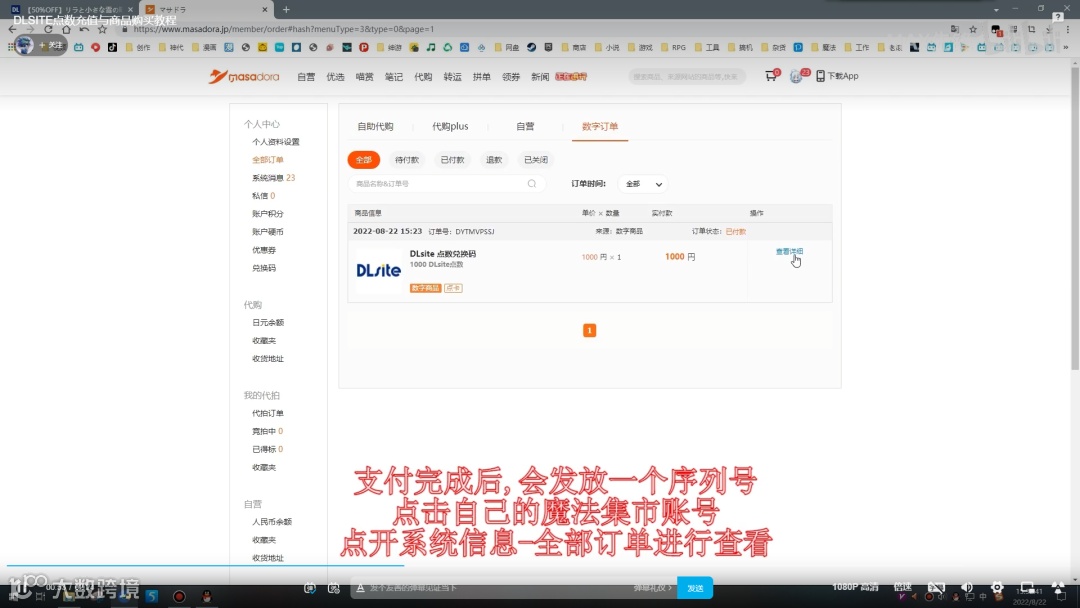Select the 已关闭 order filter
The height and width of the screenshot is (608, 1080).
pyautogui.click(x=536, y=160)
